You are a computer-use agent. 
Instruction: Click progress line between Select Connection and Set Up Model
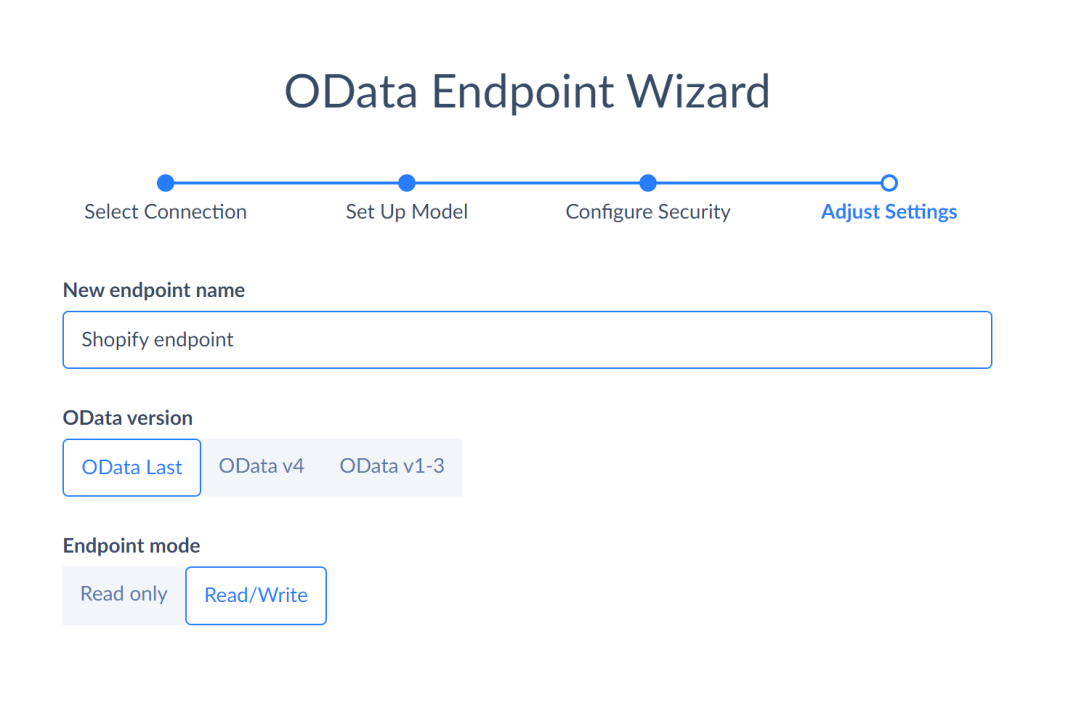[286, 183]
